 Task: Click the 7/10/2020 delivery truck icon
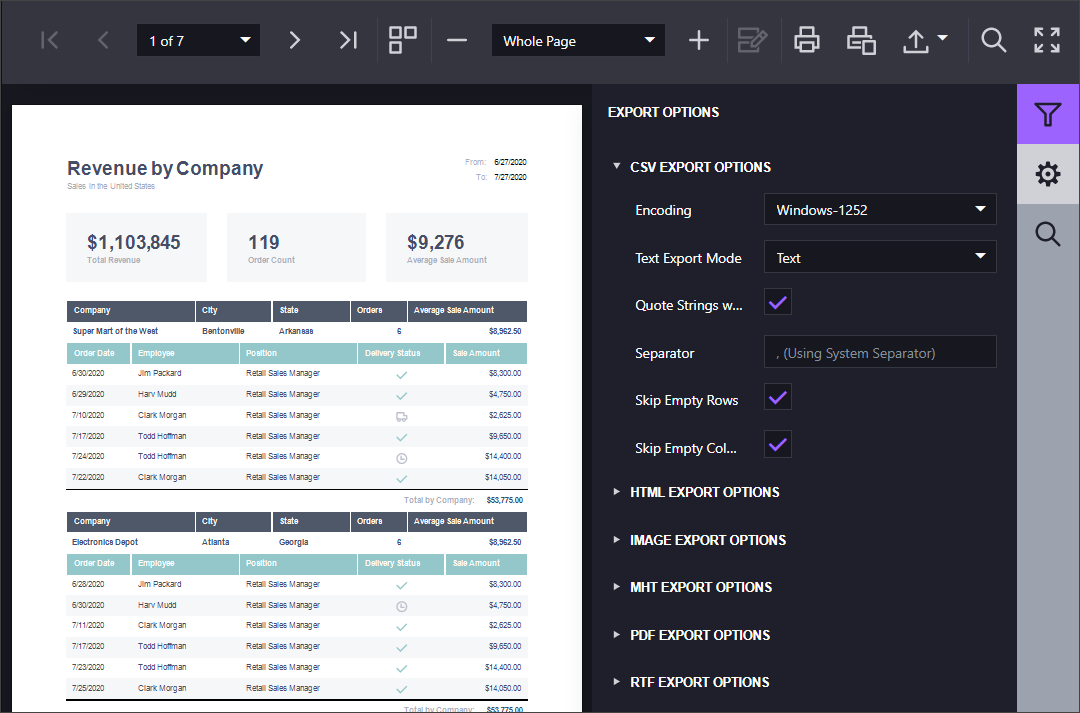[x=402, y=417]
